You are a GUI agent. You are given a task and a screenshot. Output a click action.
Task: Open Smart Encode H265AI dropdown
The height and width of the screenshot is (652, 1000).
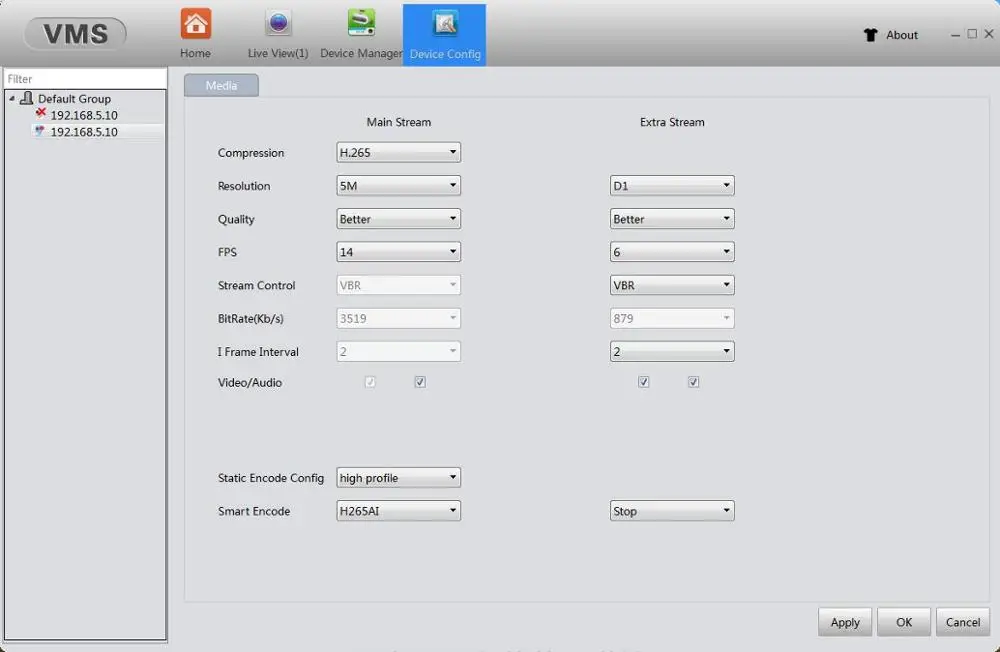tap(399, 511)
